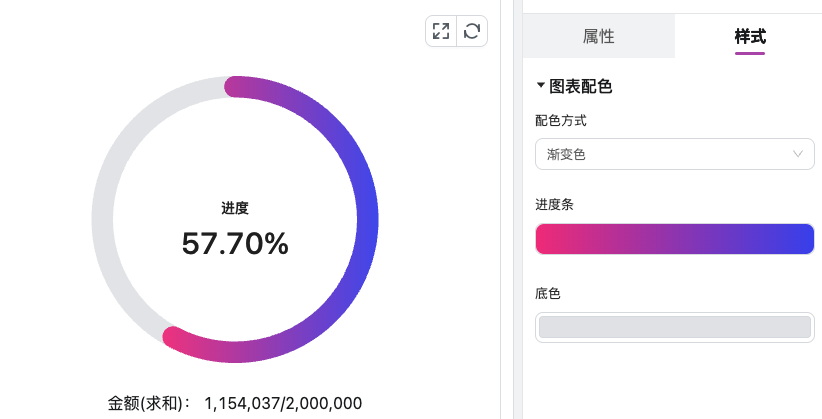Open the 进度条 gradient color picker

tap(674, 239)
